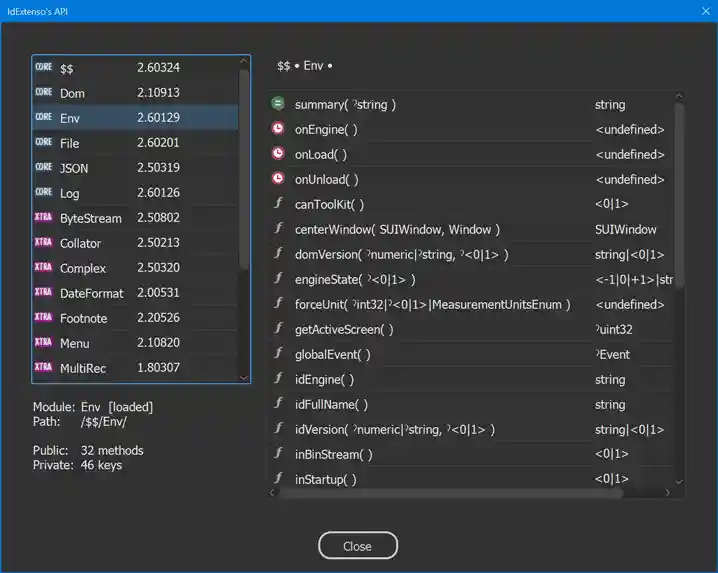This screenshot has height=573, width=718.
Task: Click the function icon beside globalEvent()
Action: coord(278,353)
